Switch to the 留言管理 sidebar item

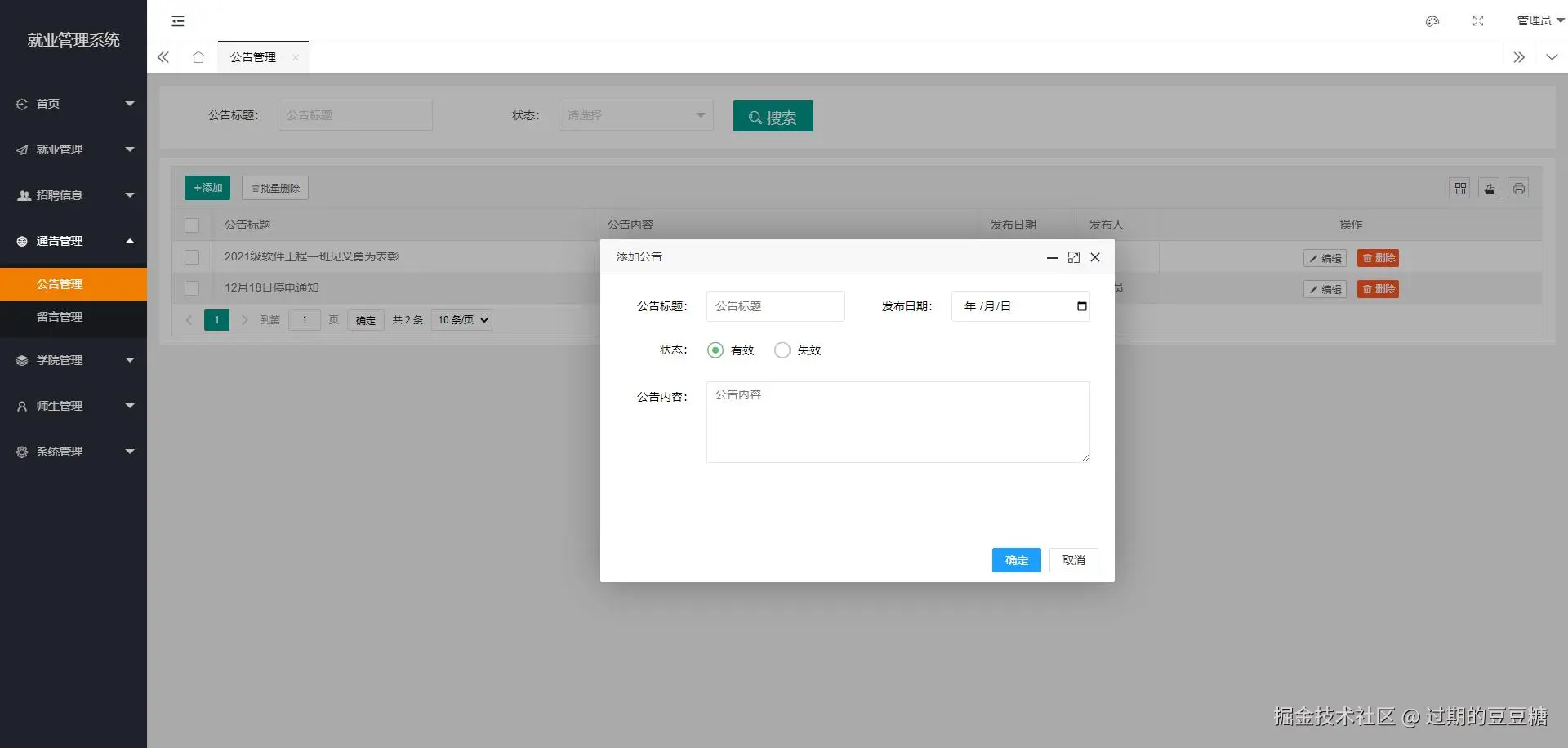(60, 317)
